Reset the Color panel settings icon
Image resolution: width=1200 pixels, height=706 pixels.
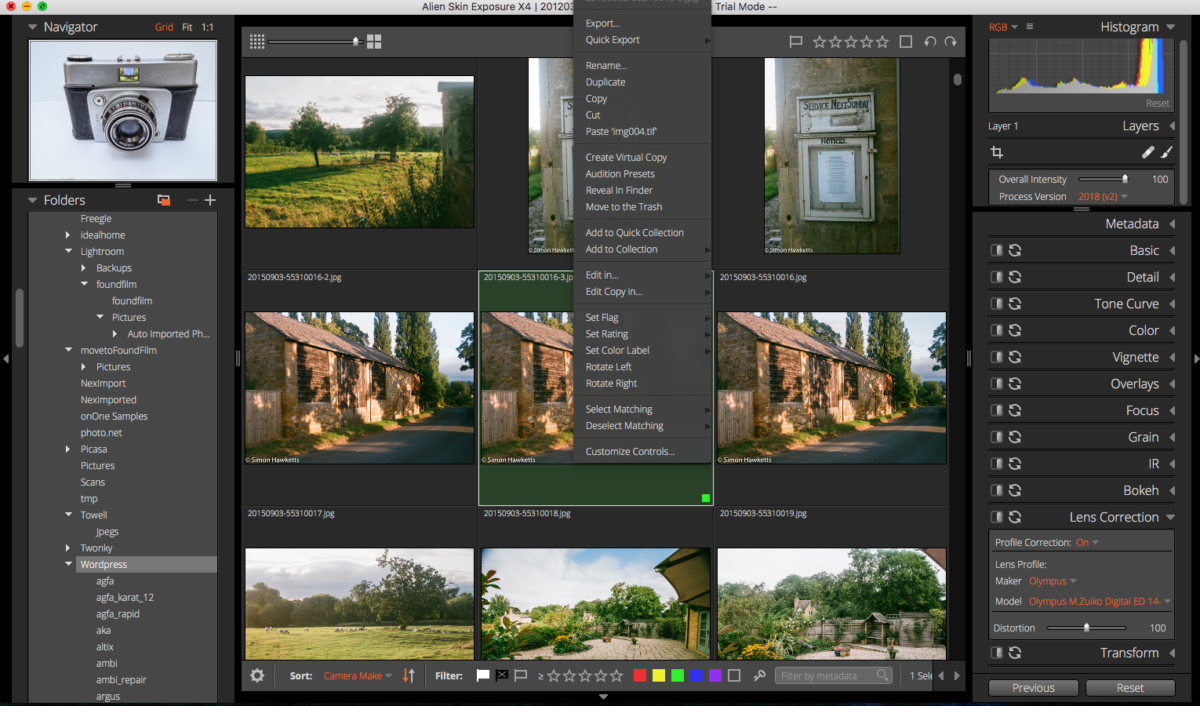point(1014,330)
